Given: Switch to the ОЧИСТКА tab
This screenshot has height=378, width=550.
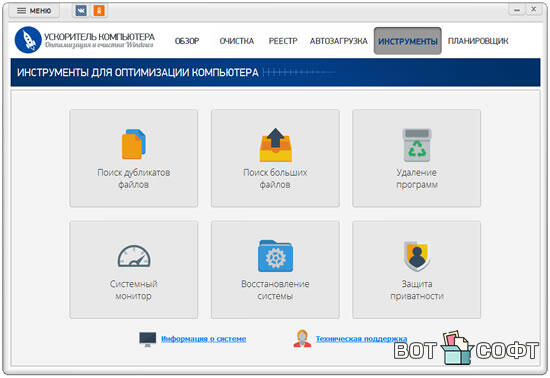Looking at the screenshot, I should click(x=237, y=41).
